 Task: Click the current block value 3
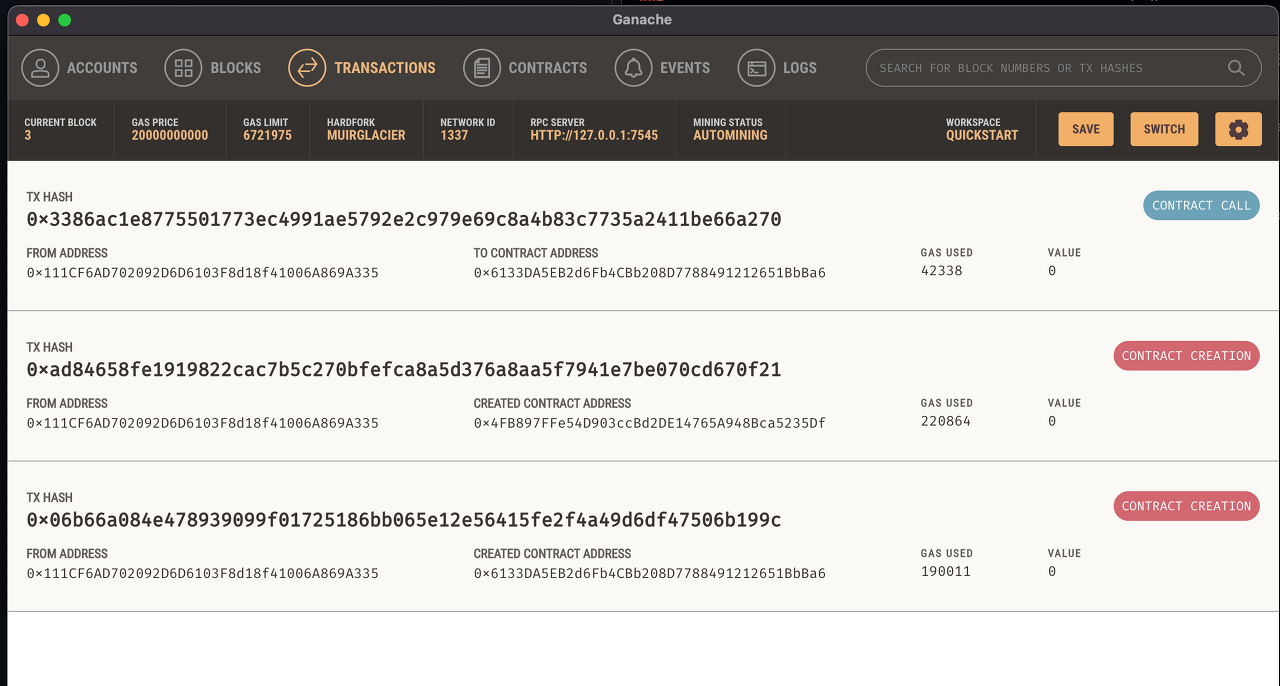(28, 135)
